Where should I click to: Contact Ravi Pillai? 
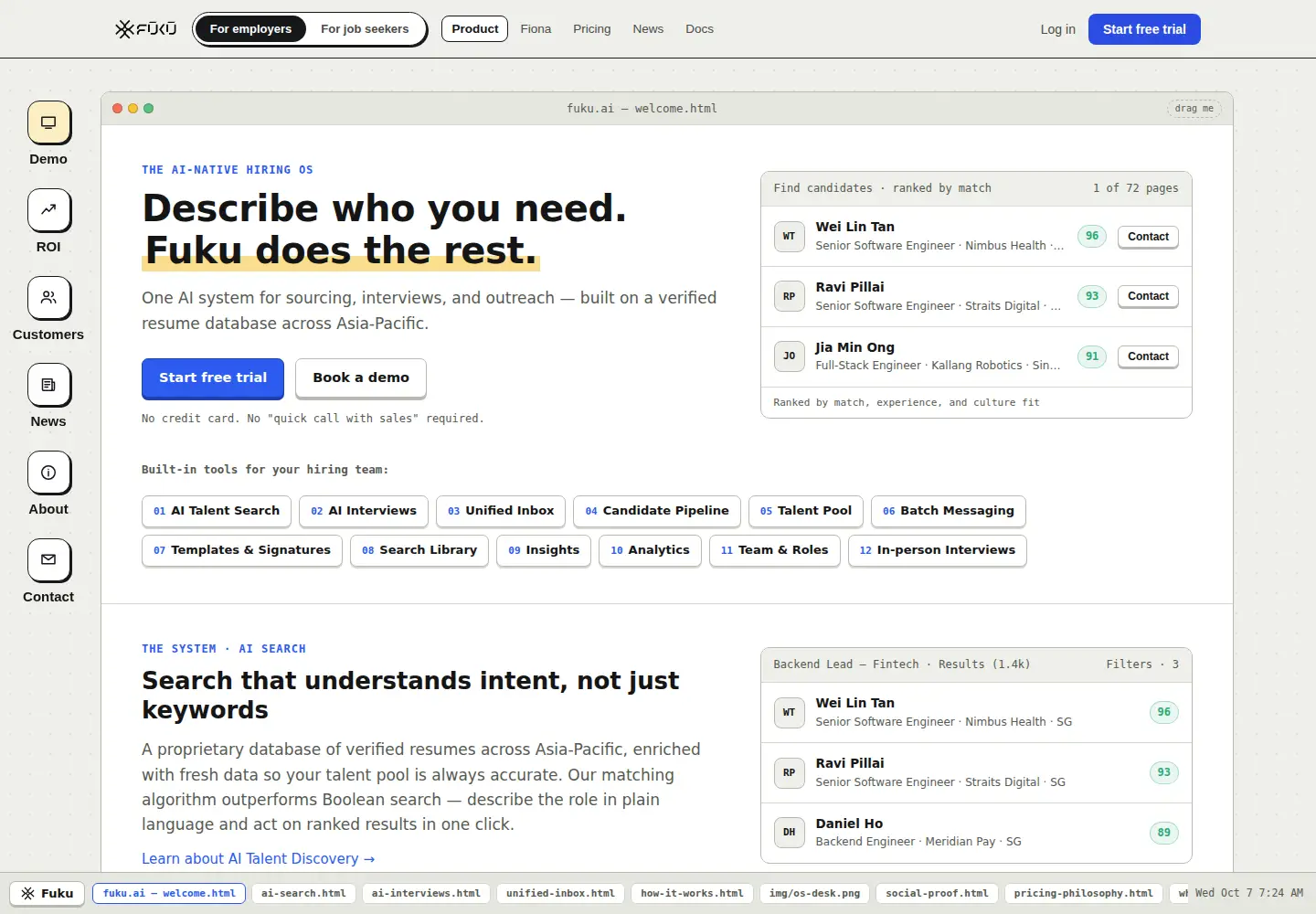point(1148,296)
